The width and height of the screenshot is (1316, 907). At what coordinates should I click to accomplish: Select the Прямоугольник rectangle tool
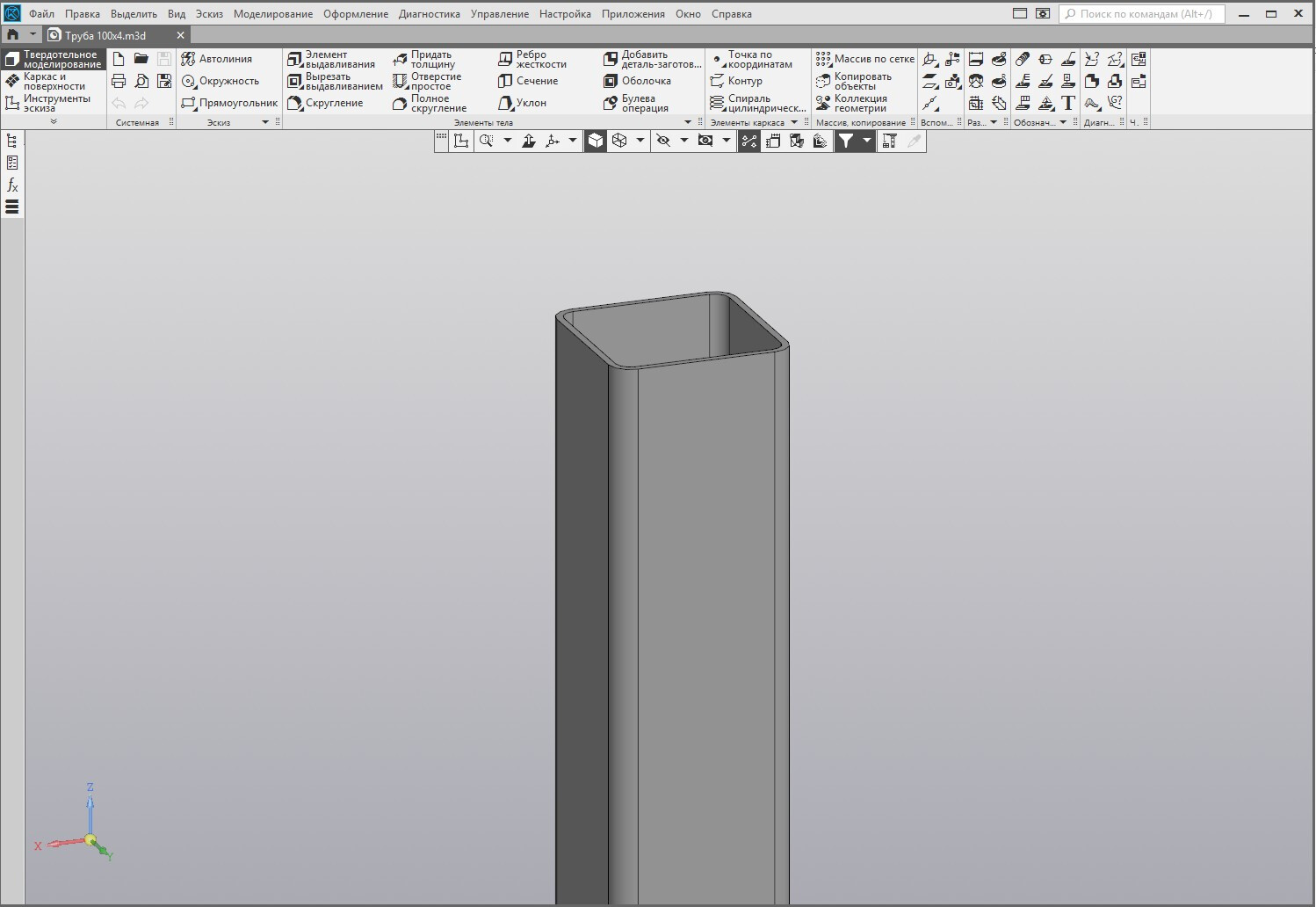click(229, 103)
